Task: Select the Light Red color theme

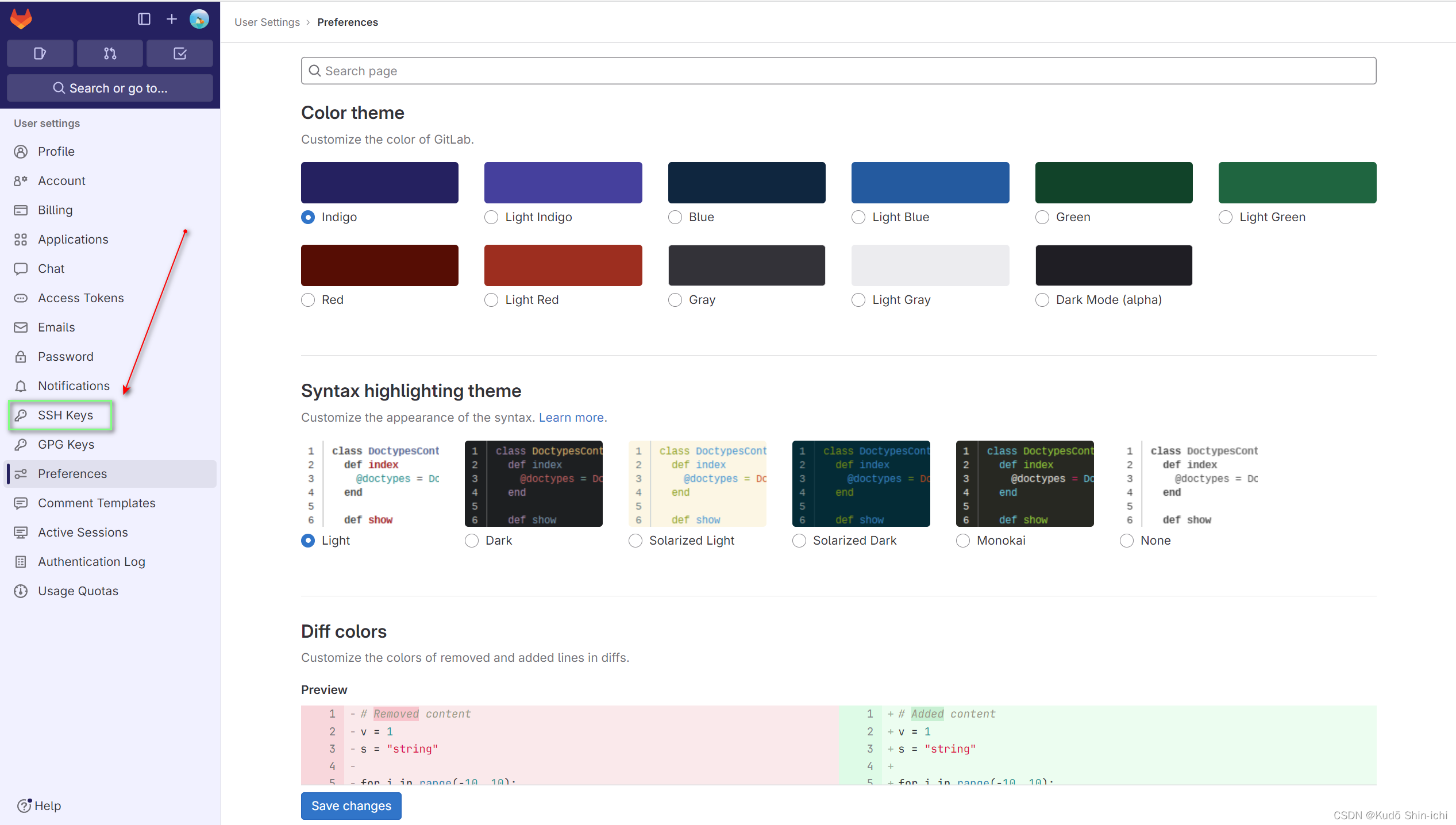Action: pos(491,299)
